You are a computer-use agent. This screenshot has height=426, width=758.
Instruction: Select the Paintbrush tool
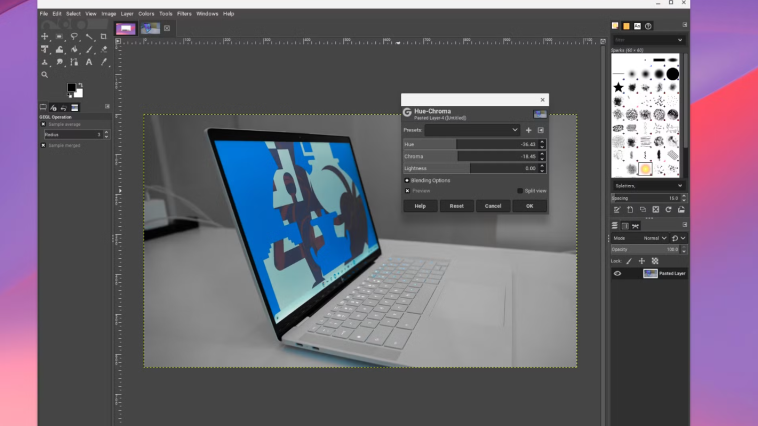coord(89,49)
